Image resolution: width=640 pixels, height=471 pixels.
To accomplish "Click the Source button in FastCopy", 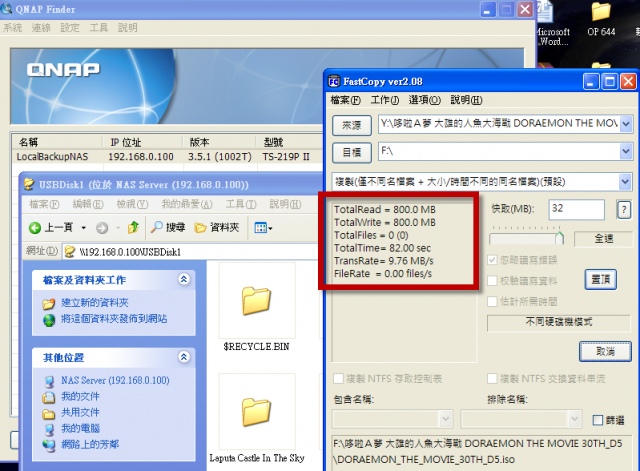I will pyautogui.click(x=351, y=125).
